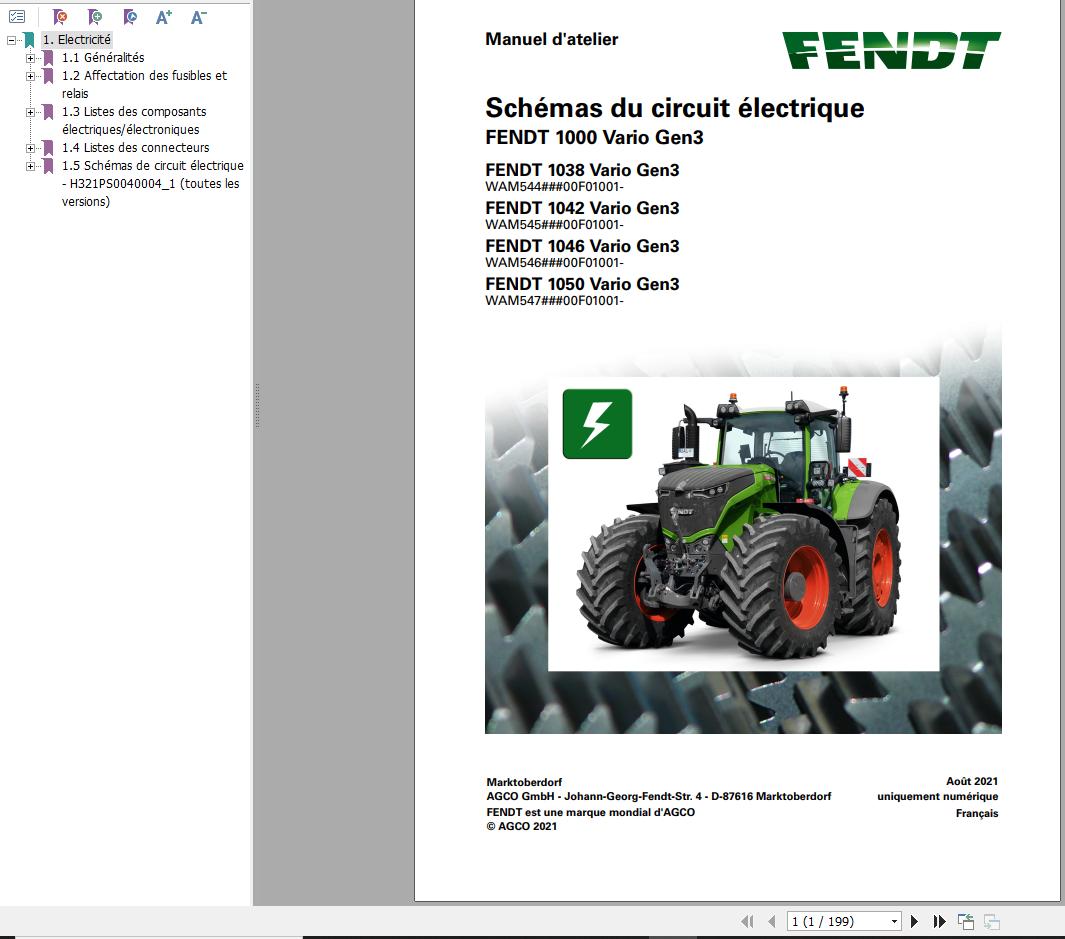
Task: Click the previous view navigation icon
Action: [966, 921]
